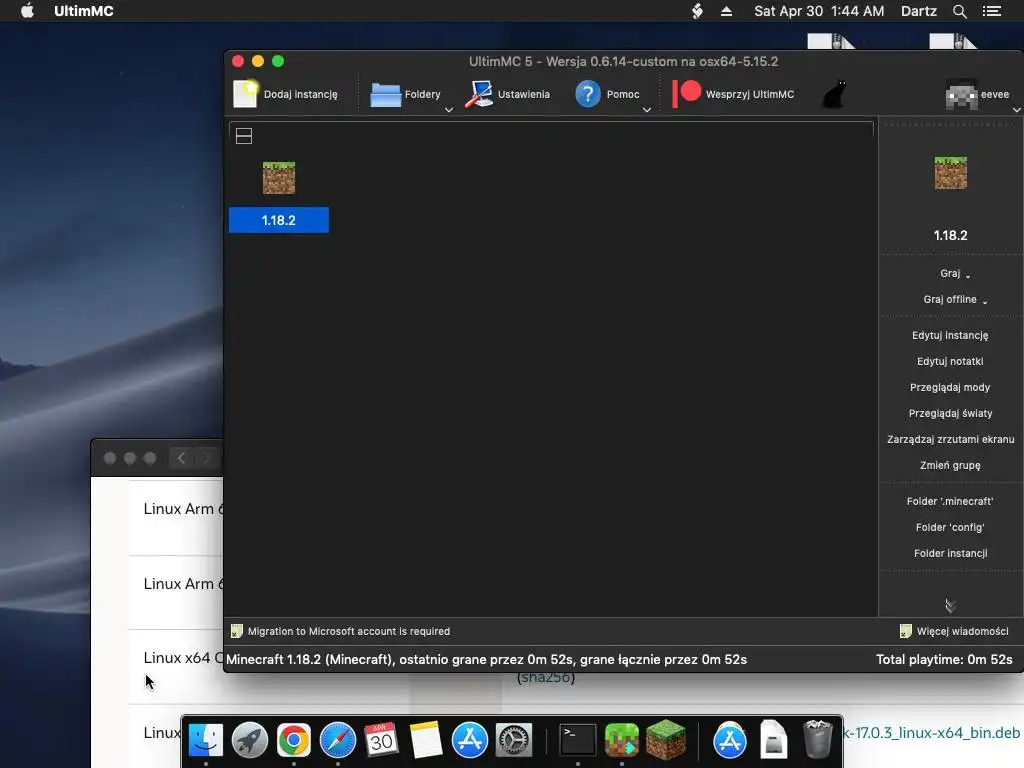
Task: Open the eevee account dropdown arrow
Action: point(1017,110)
